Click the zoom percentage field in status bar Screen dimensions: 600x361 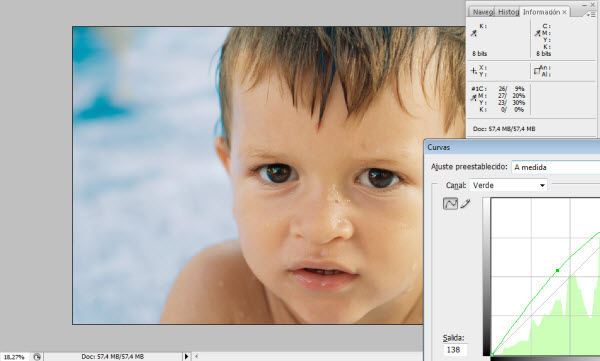coord(15,357)
